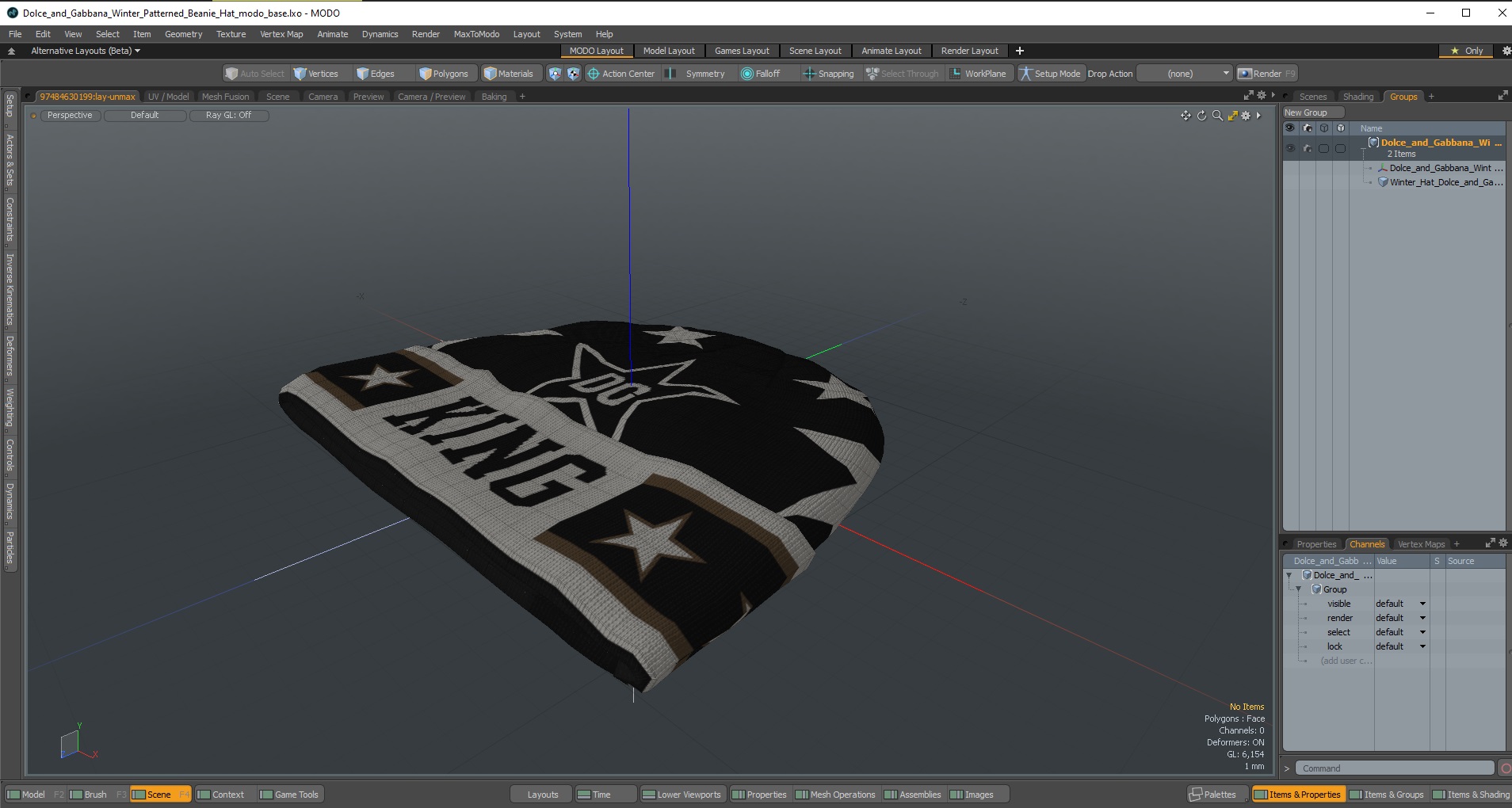The width and height of the screenshot is (1512, 808).
Task: Open render channel default dropdown
Action: coord(1400,618)
